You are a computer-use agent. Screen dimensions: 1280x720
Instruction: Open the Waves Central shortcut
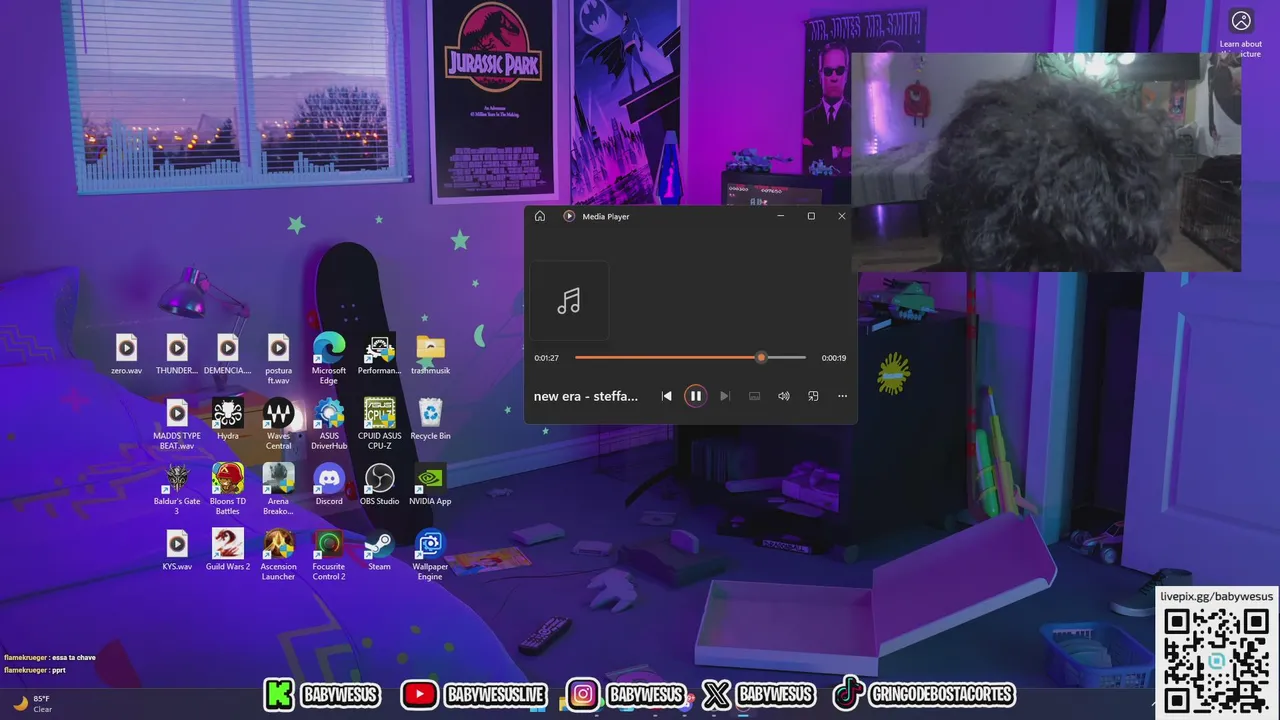point(278,424)
